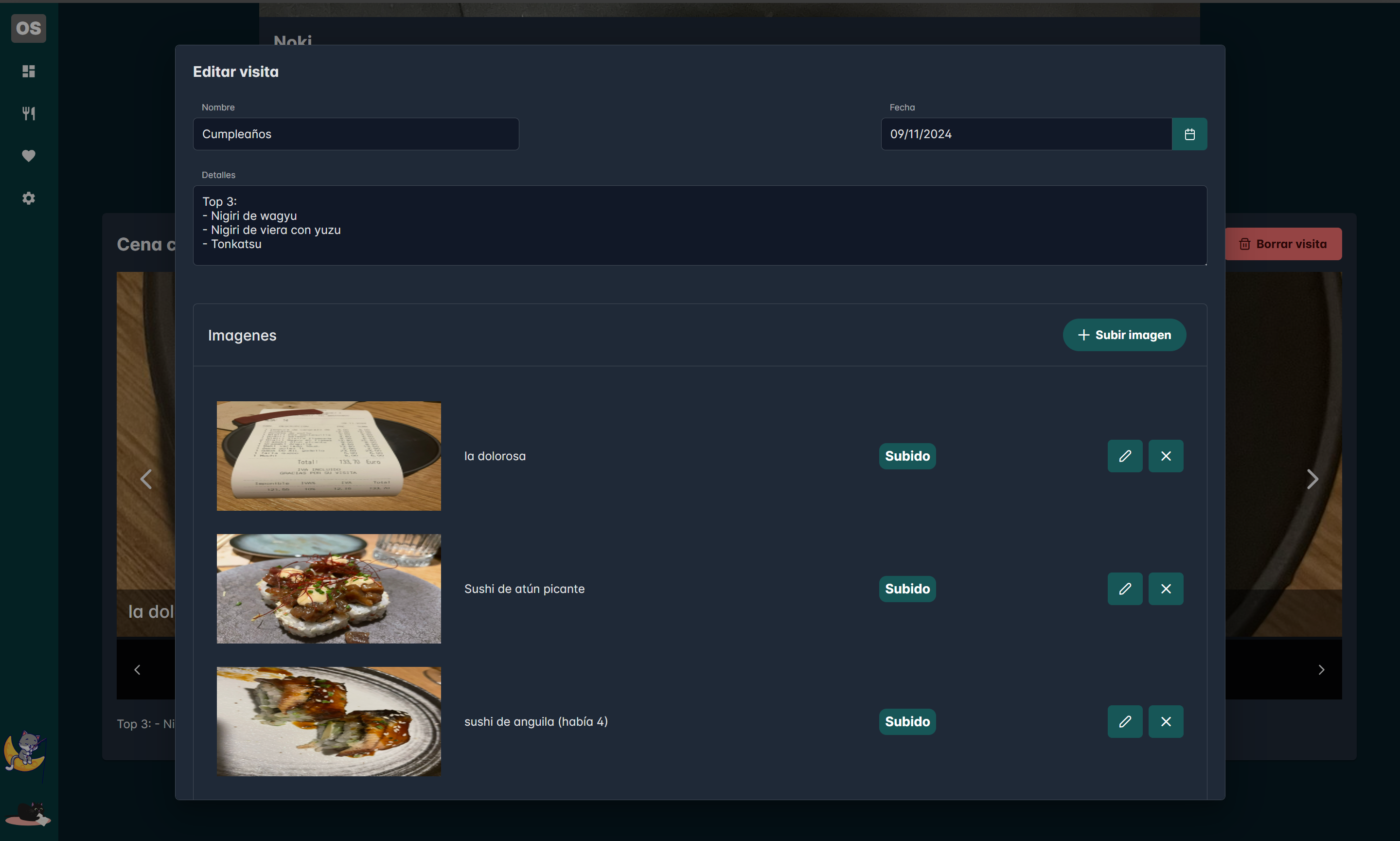Open the calendar date picker icon

point(1189,134)
